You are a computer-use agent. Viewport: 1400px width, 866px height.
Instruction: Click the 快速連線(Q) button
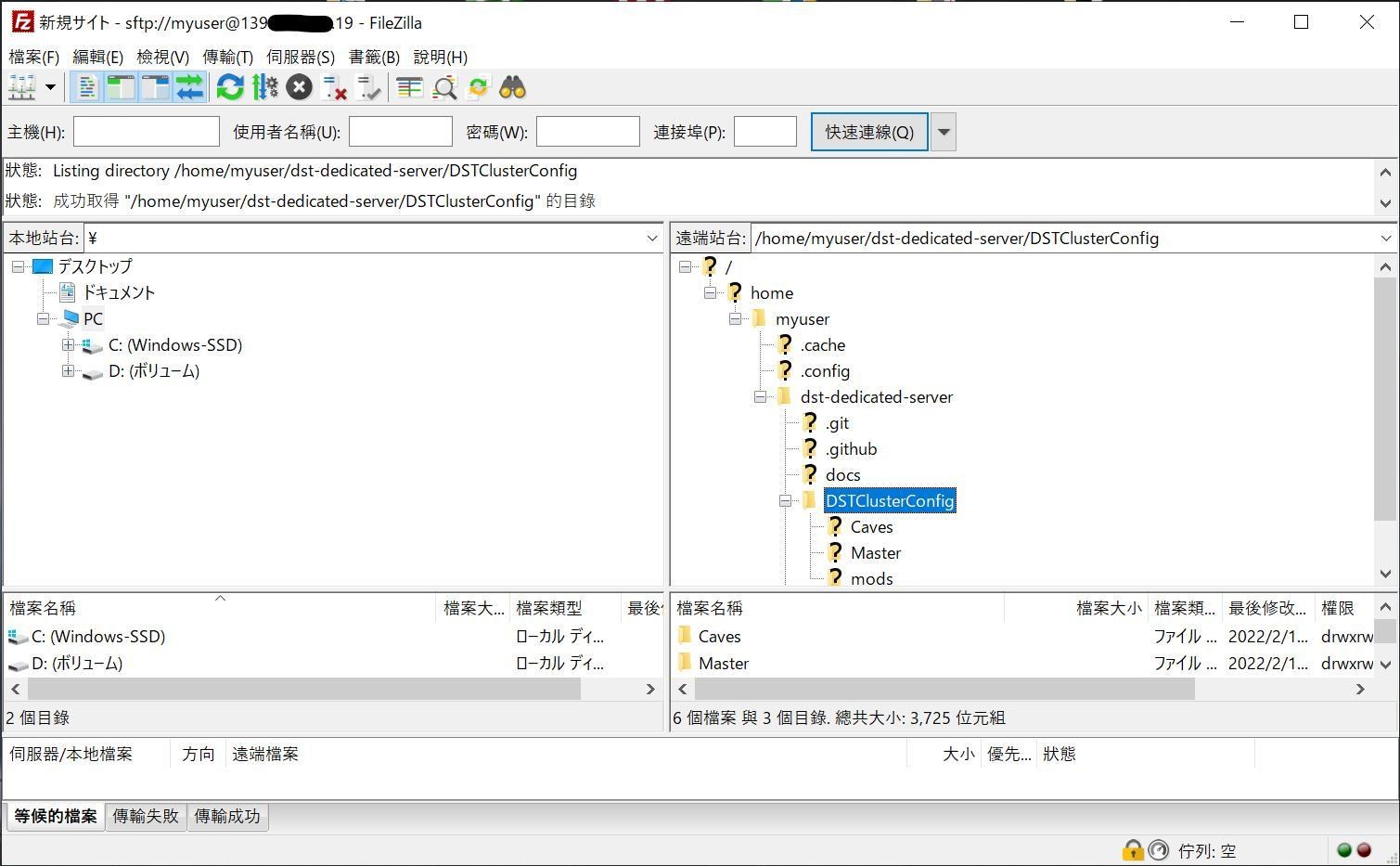click(869, 132)
